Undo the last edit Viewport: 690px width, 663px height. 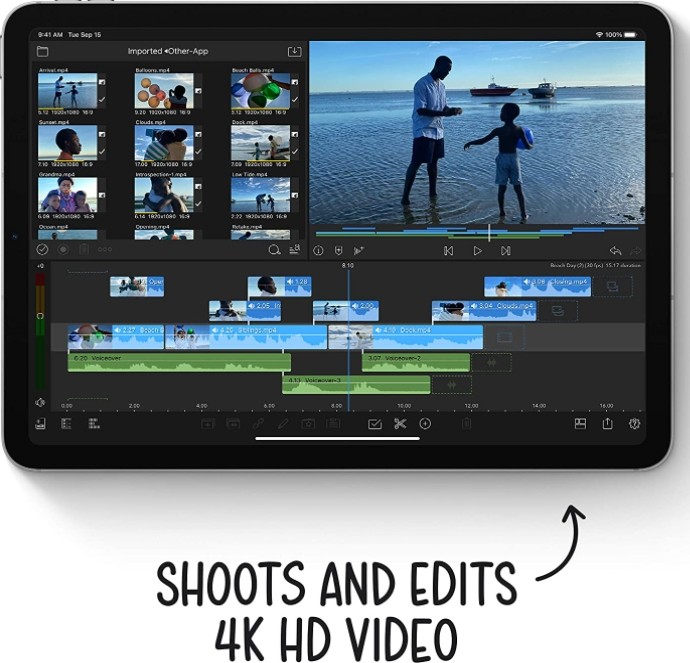click(615, 251)
